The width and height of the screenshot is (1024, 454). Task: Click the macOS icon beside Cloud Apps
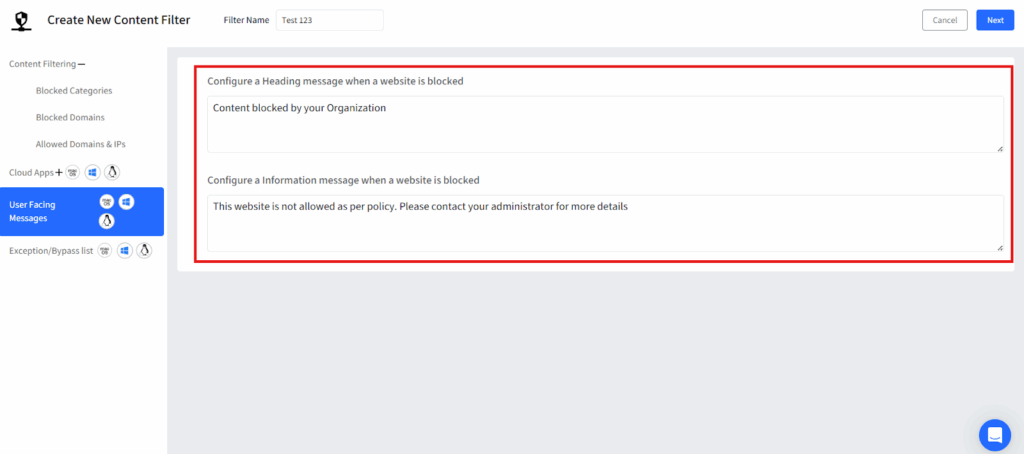73,172
